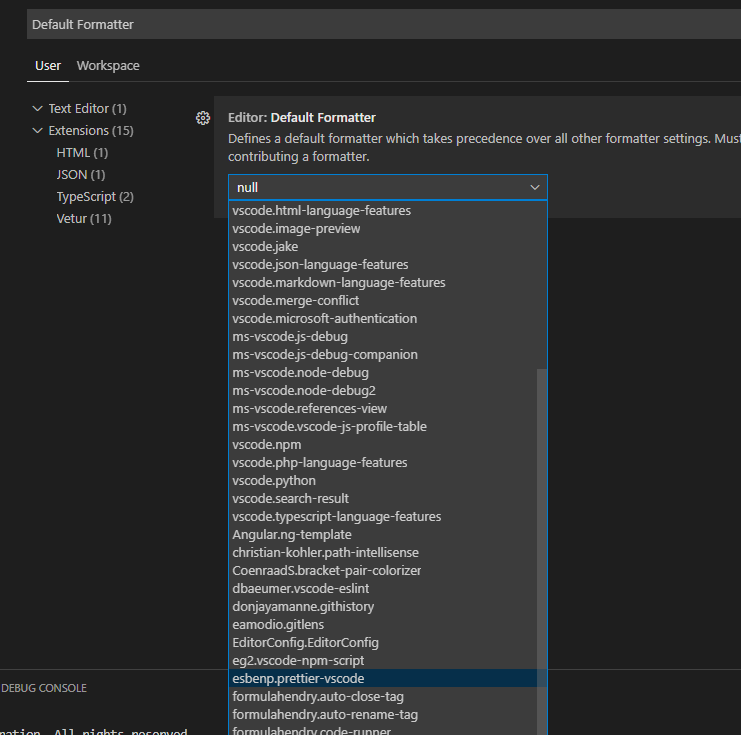This screenshot has height=735, width=741.
Task: Open the Default Formatter setting gear menu
Action: (203, 118)
